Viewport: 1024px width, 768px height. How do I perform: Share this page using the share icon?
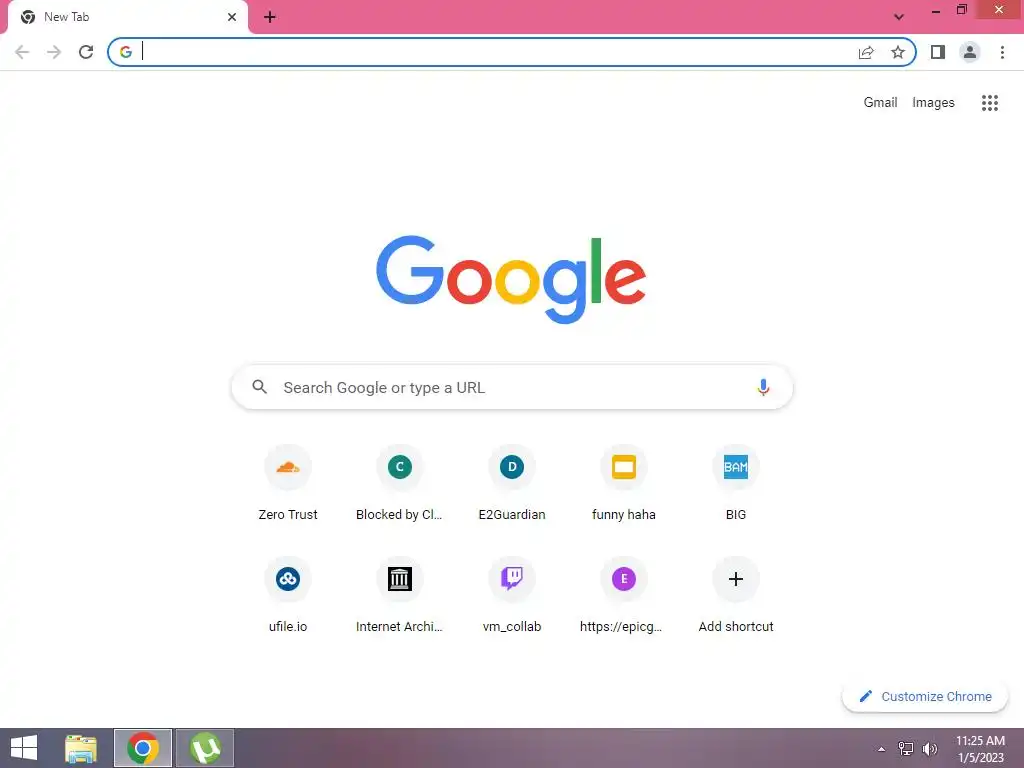click(866, 52)
